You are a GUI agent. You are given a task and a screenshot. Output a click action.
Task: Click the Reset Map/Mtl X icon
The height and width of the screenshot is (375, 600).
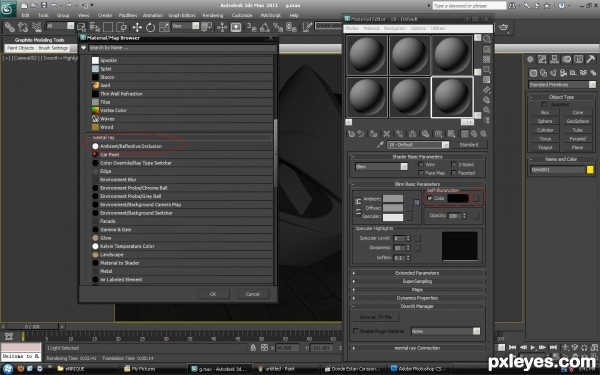point(386,134)
